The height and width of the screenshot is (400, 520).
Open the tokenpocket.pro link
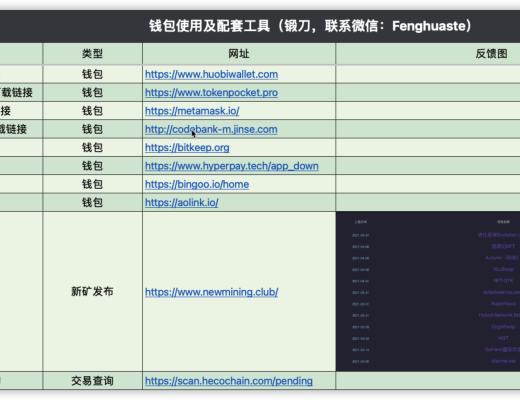coord(211,92)
